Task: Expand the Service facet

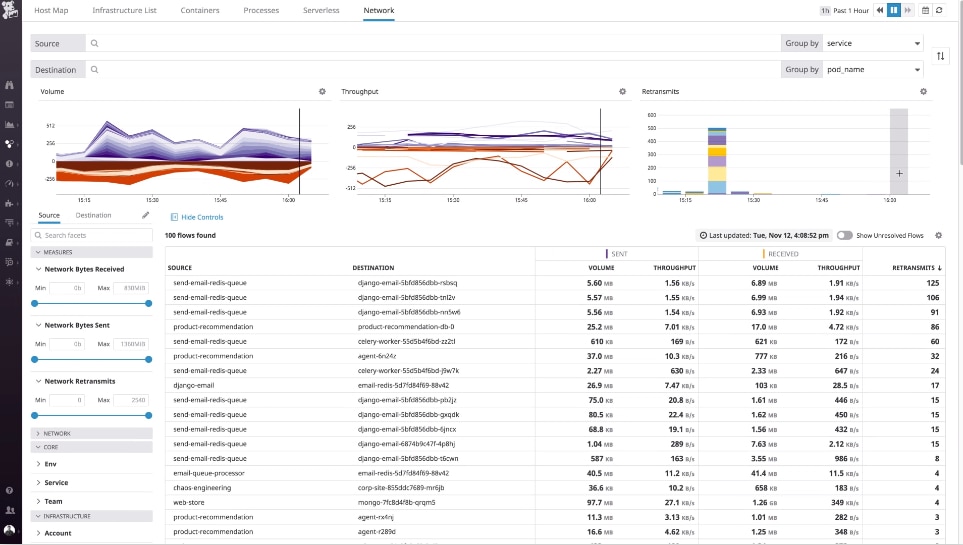Action: pyautogui.click(x=52, y=482)
